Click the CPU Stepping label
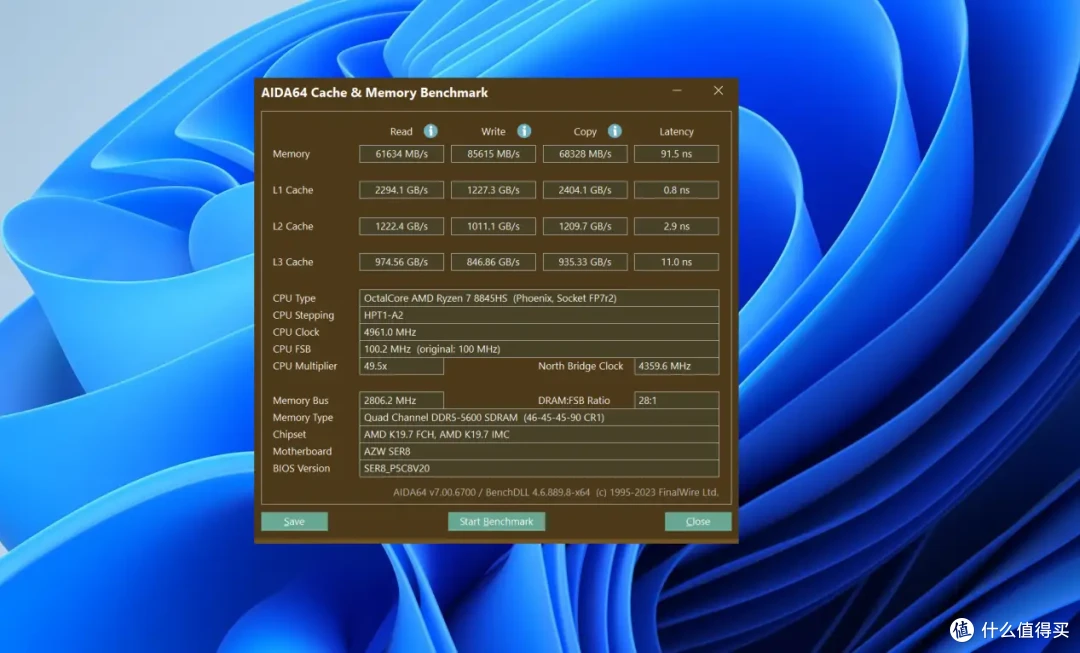The image size is (1080, 653). pyautogui.click(x=303, y=315)
